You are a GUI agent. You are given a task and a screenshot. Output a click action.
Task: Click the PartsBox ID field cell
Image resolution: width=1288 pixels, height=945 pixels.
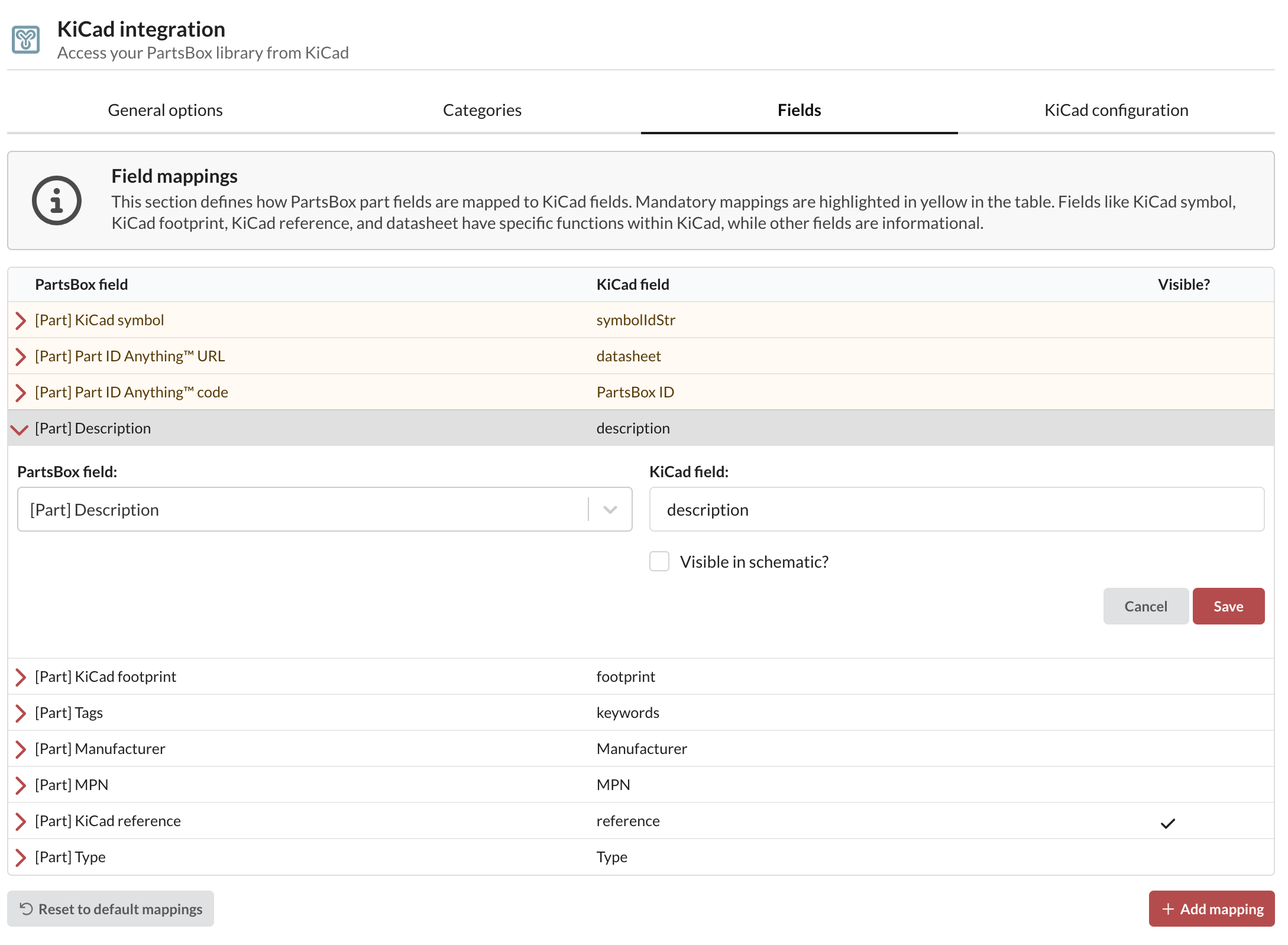(635, 392)
